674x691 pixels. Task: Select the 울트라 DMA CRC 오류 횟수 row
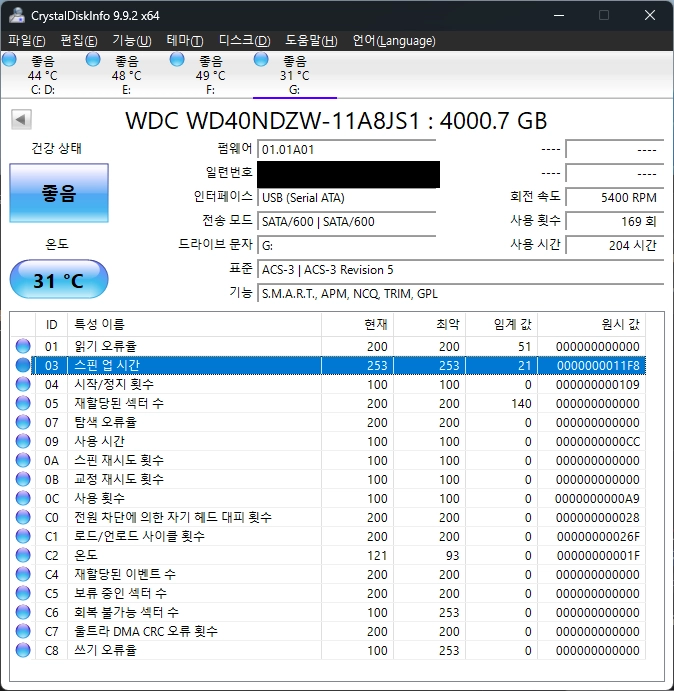[329, 631]
